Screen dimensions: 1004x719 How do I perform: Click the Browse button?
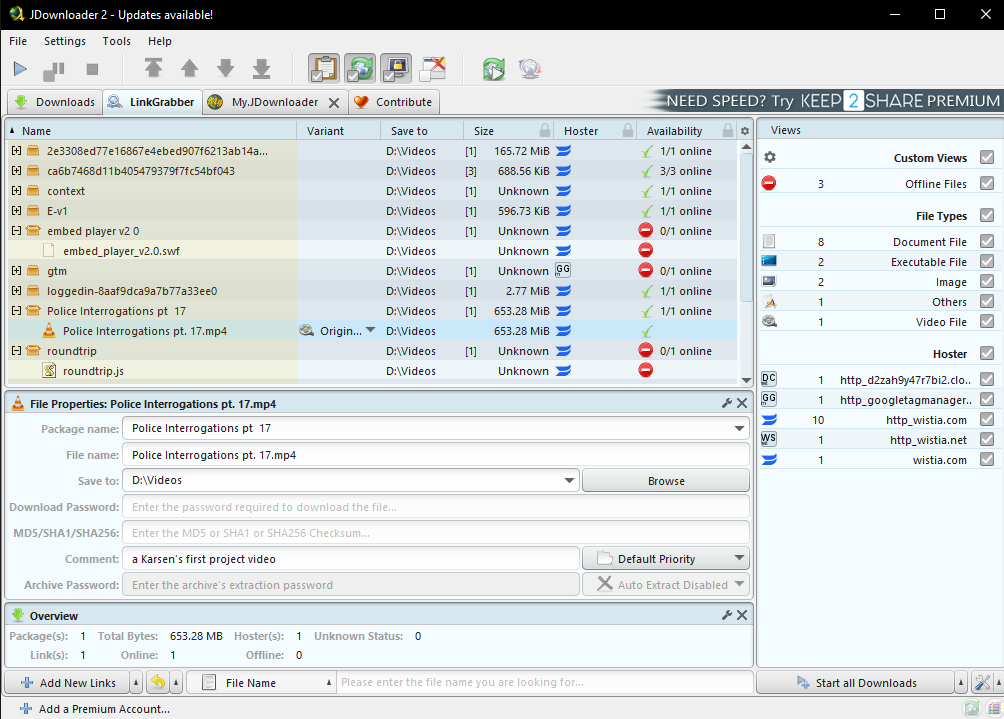(666, 481)
